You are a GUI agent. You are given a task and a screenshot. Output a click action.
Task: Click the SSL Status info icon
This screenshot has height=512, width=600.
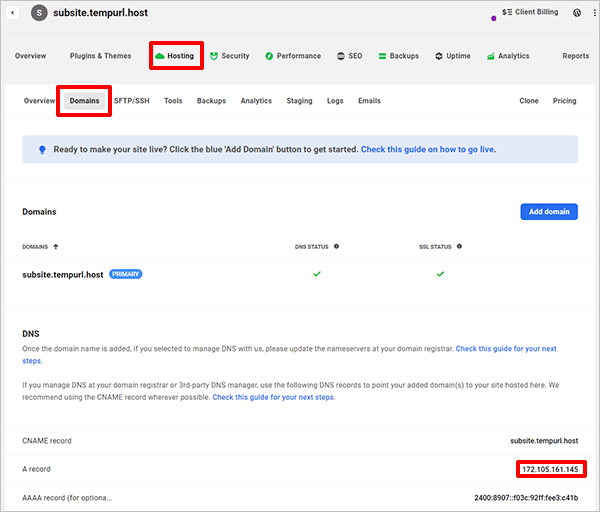coord(459,246)
